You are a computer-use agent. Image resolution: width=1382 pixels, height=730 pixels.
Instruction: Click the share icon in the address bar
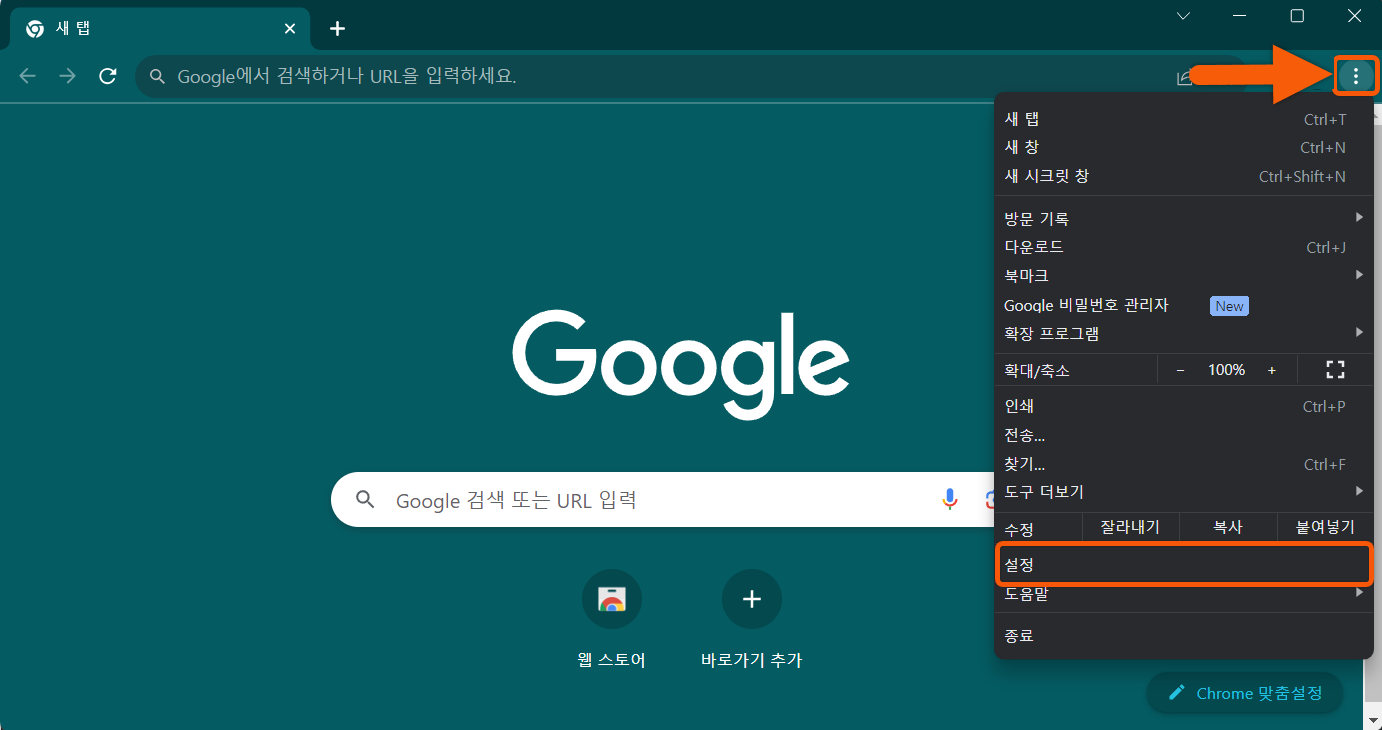(x=1185, y=77)
